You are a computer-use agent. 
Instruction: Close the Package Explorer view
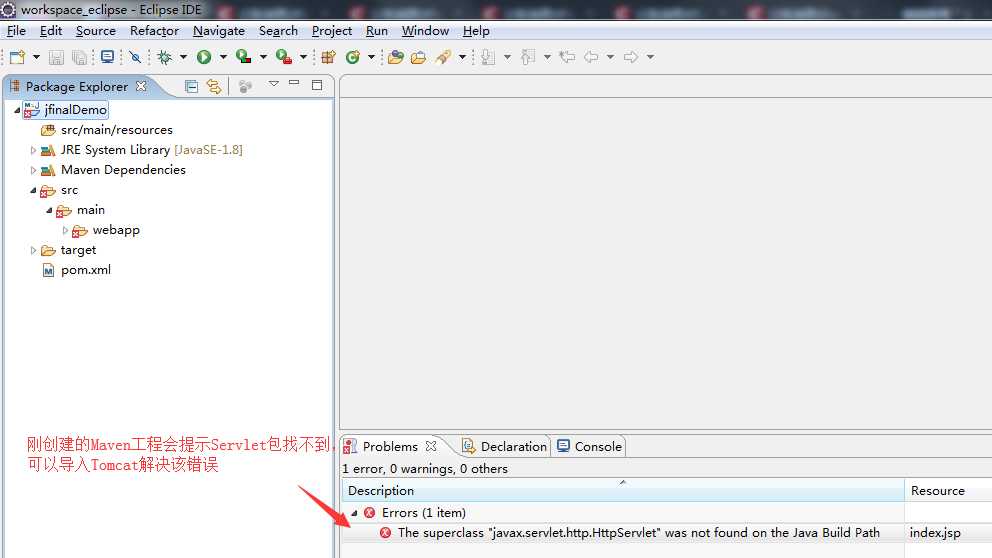click(x=142, y=86)
